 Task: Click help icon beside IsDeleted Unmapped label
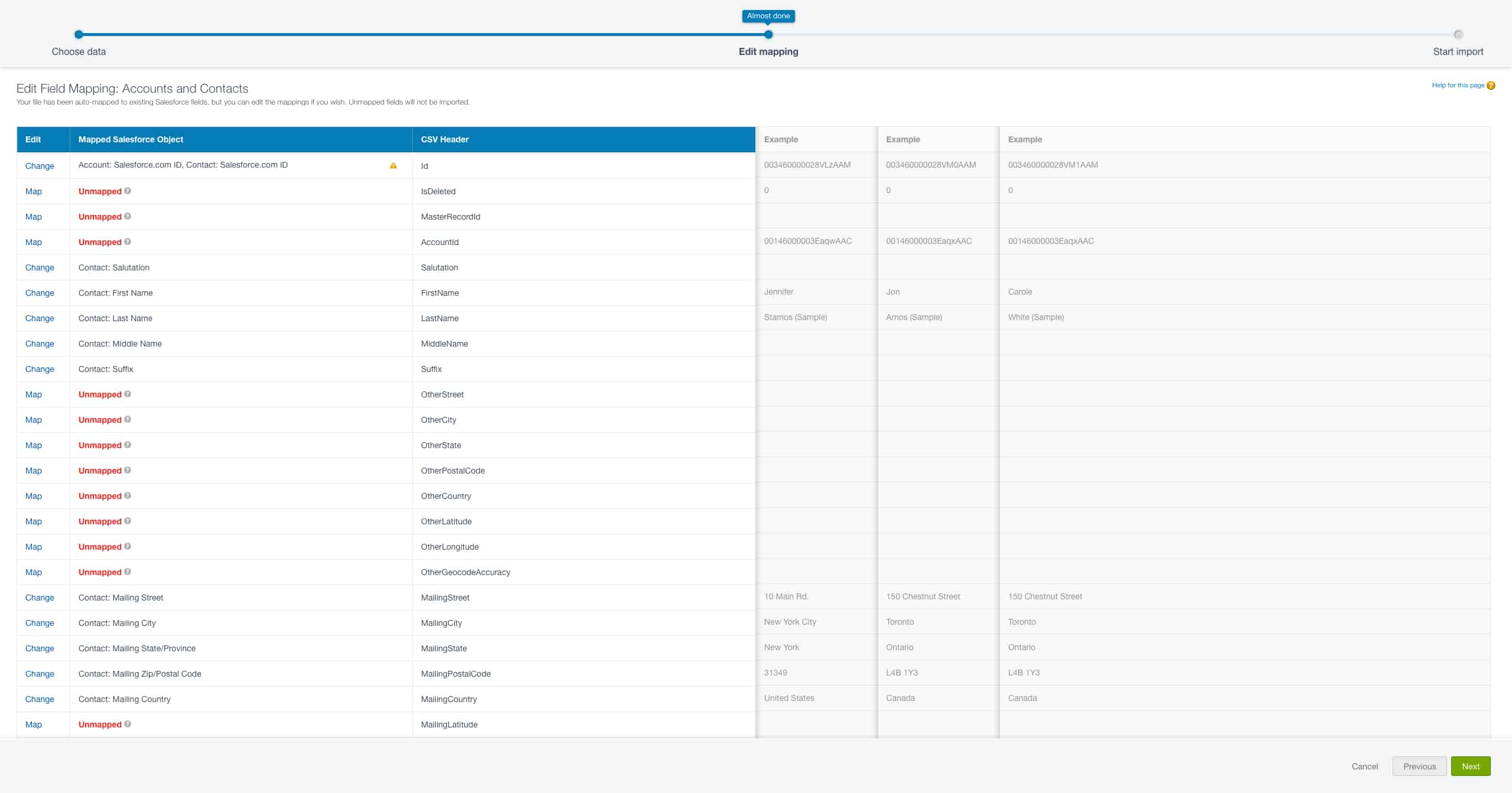(x=128, y=191)
